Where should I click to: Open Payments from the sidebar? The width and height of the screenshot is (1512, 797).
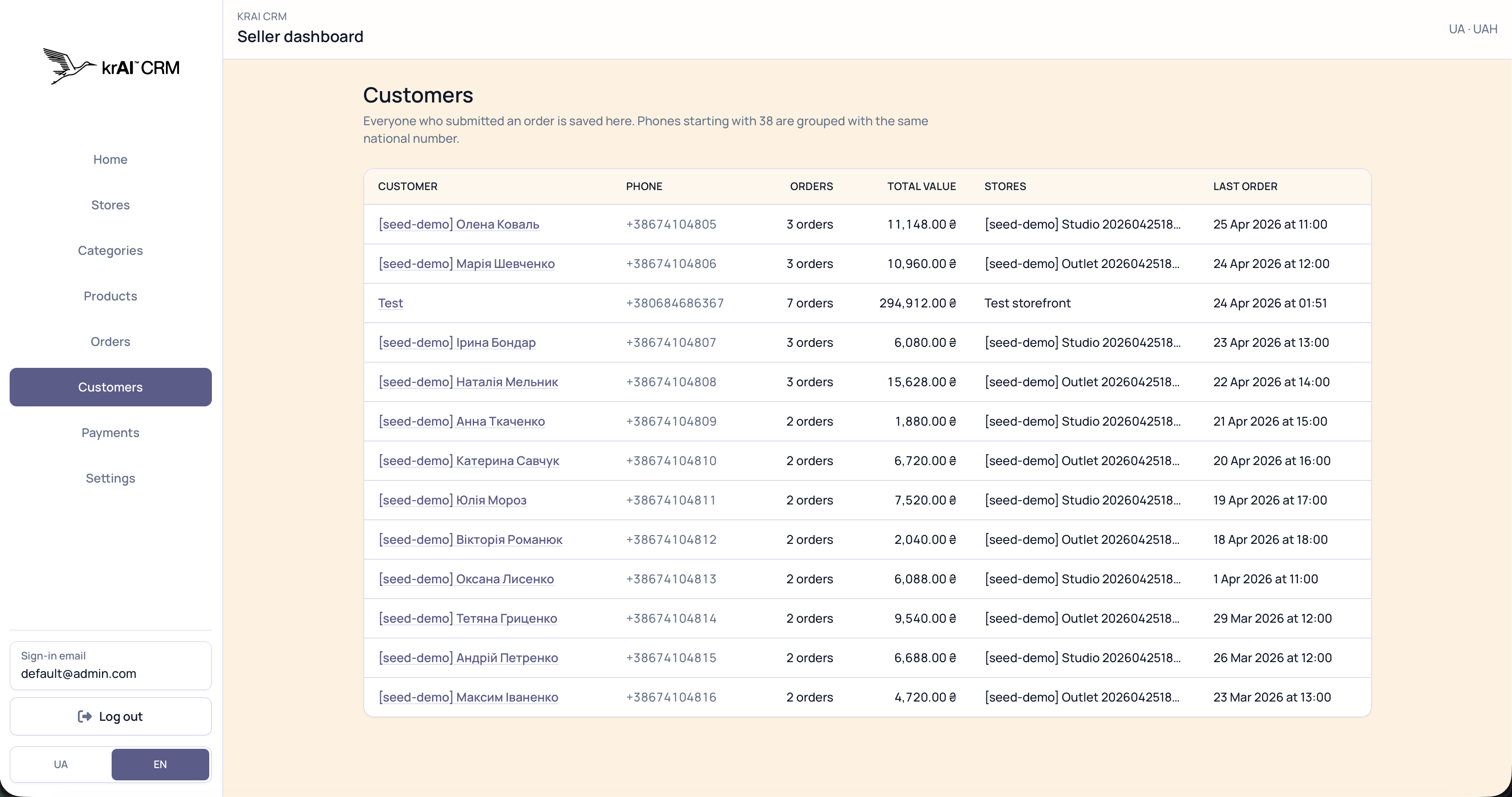click(110, 432)
